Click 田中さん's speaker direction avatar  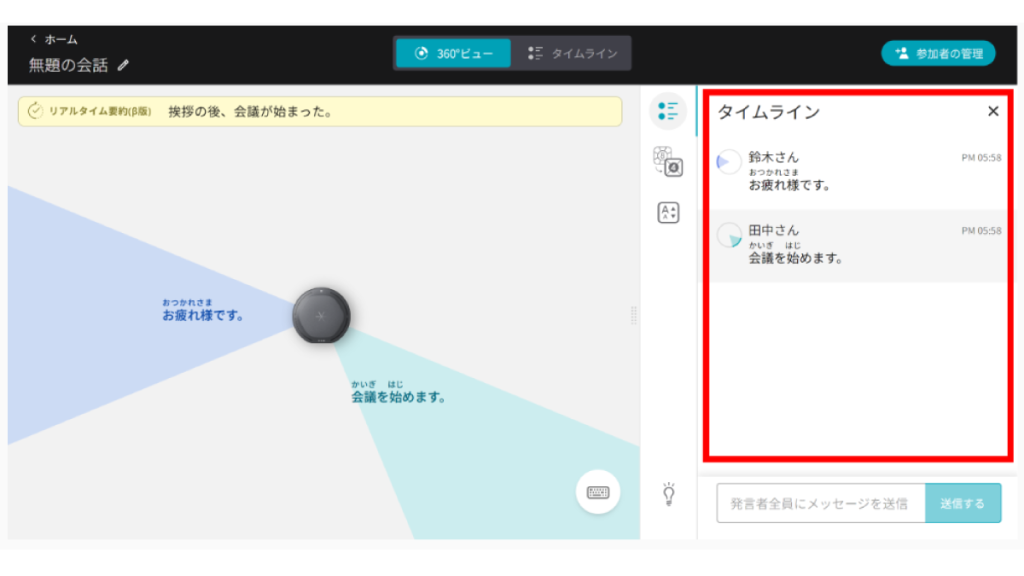[x=729, y=235]
